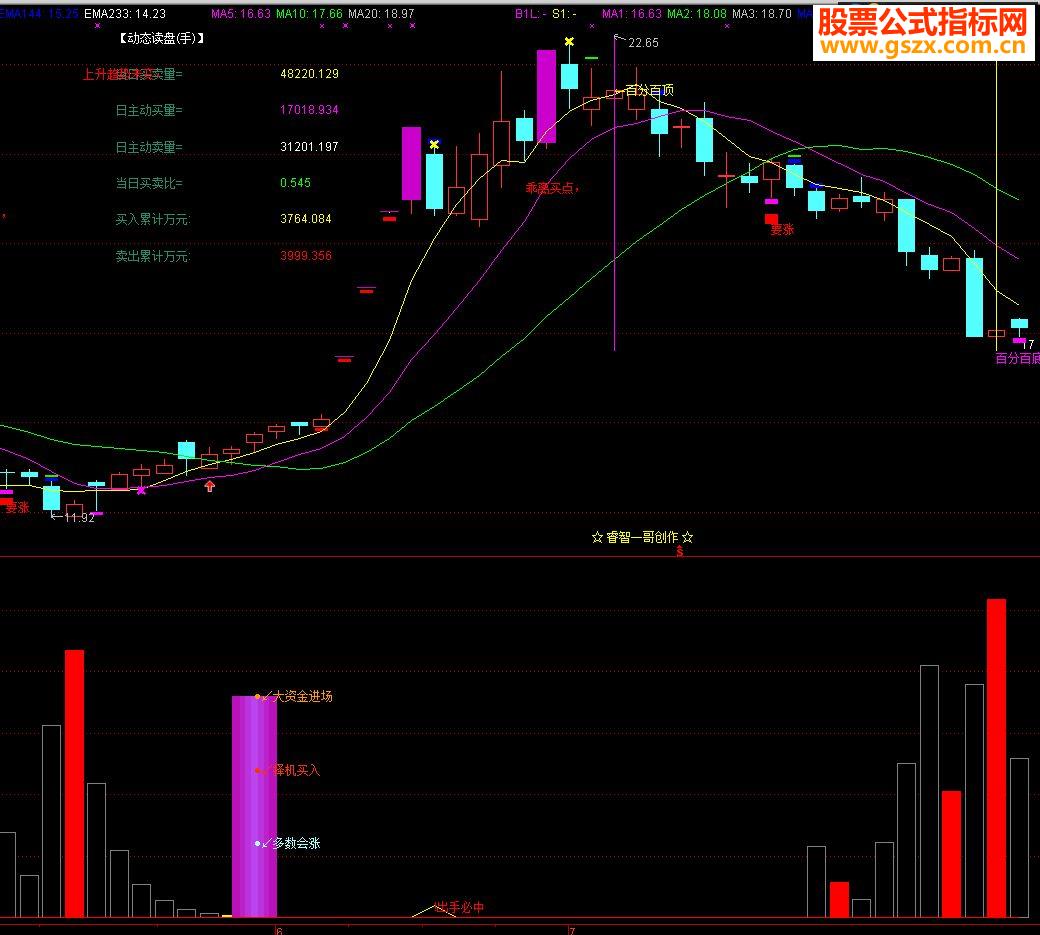The width and height of the screenshot is (1040, 935).
Task: Click the 买入累计万元 label
Action: point(153,219)
